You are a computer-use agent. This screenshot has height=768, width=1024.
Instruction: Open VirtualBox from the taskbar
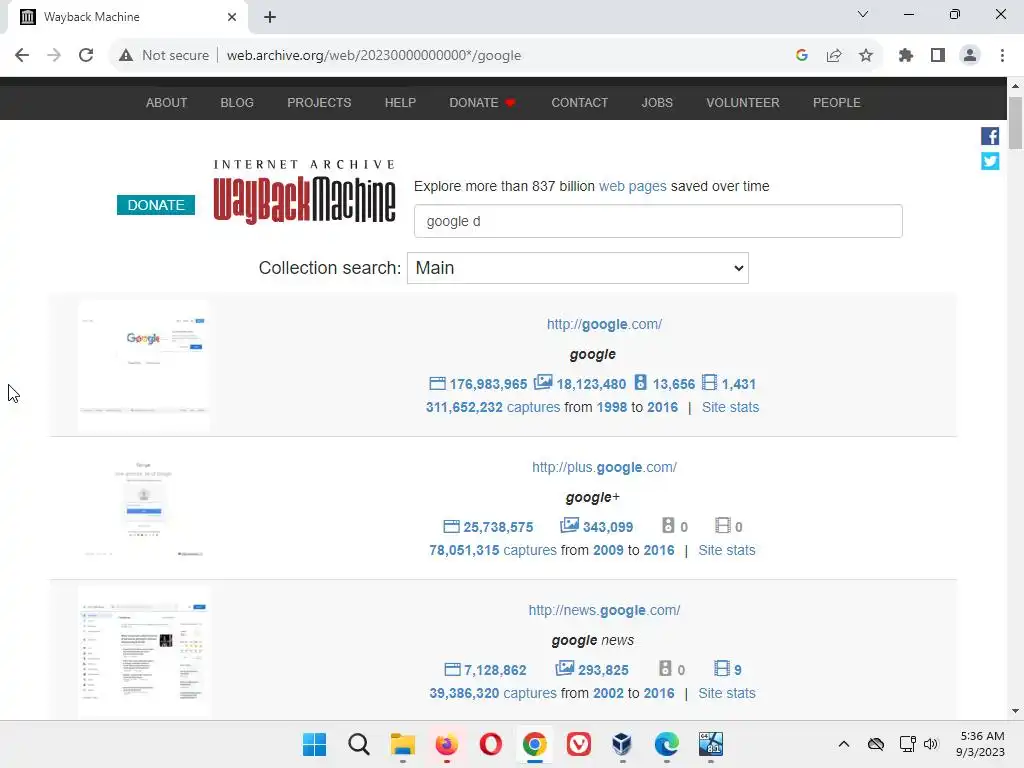point(622,744)
